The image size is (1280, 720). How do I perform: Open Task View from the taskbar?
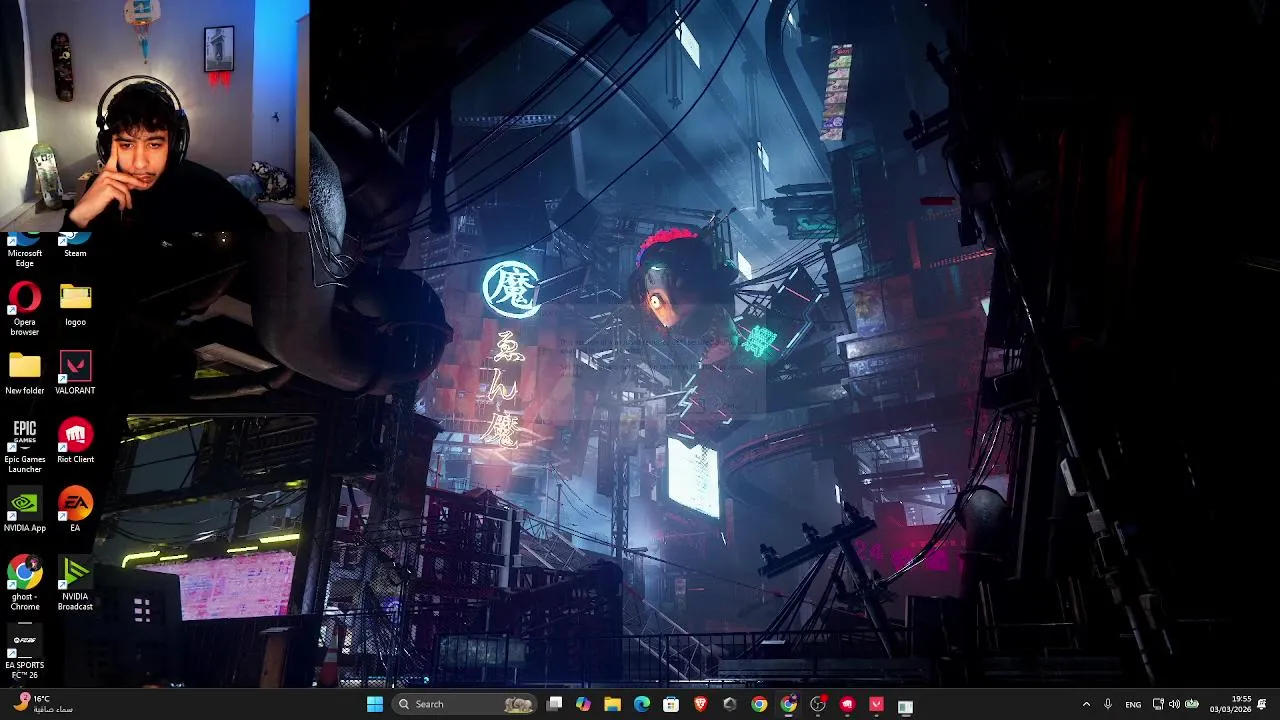[555, 705]
